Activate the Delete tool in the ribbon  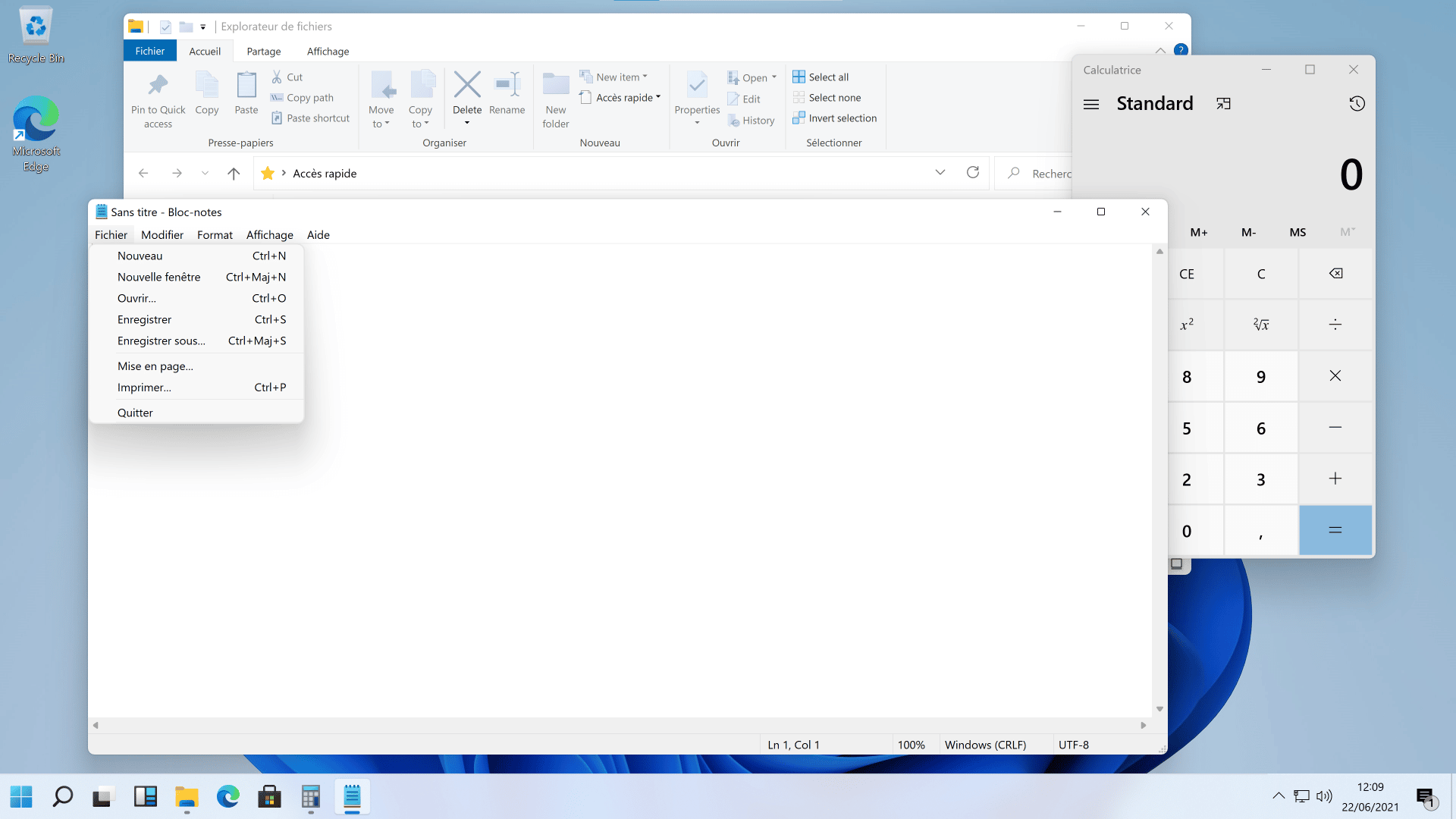pos(467,95)
